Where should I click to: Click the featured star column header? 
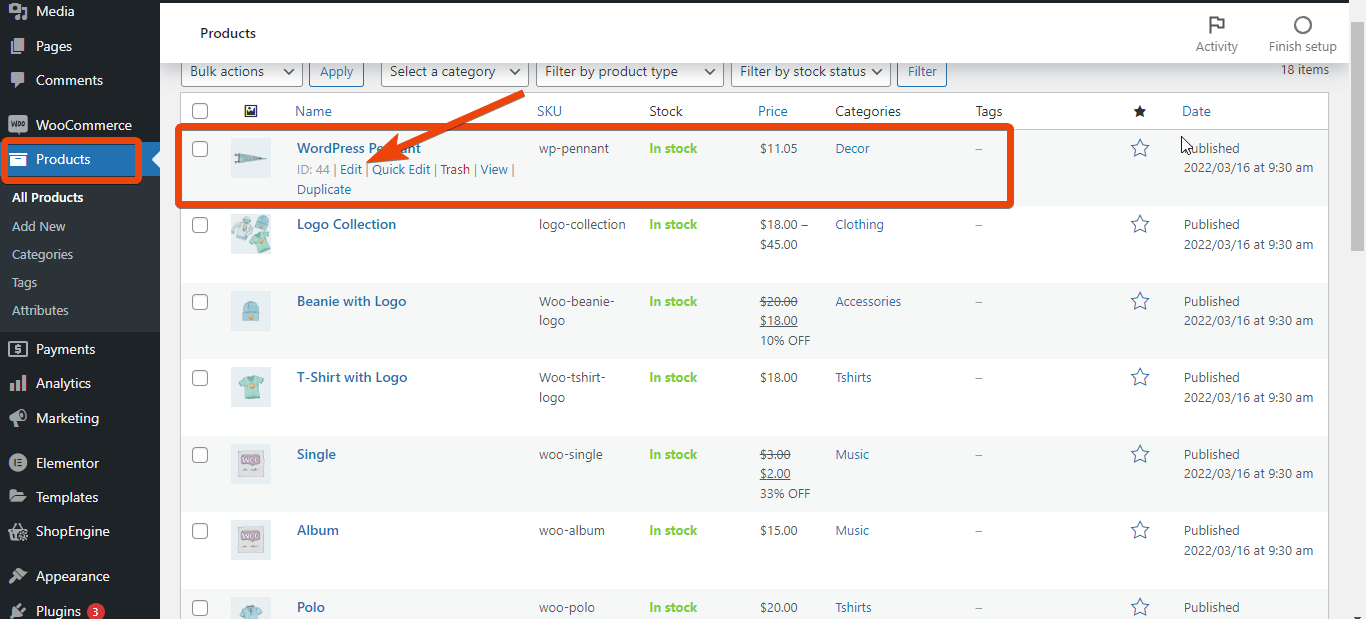coord(1140,111)
